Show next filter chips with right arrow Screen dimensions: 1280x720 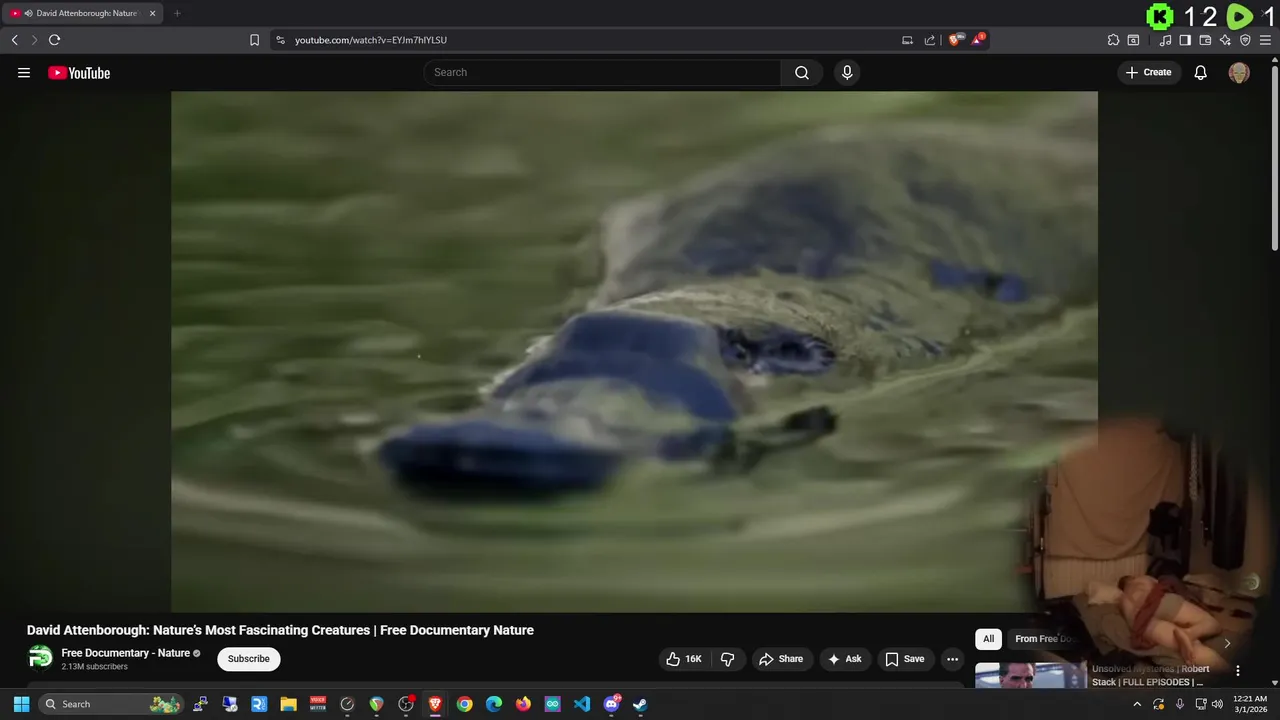[1227, 643]
